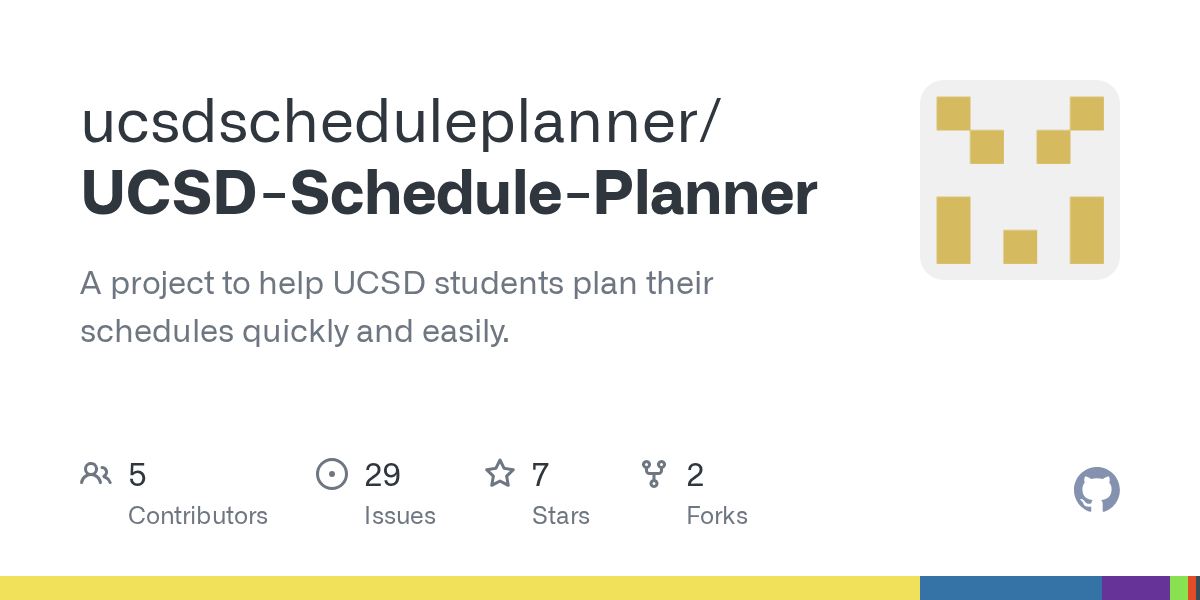Click the green language bar segment
The image size is (1200, 600).
point(1178,588)
